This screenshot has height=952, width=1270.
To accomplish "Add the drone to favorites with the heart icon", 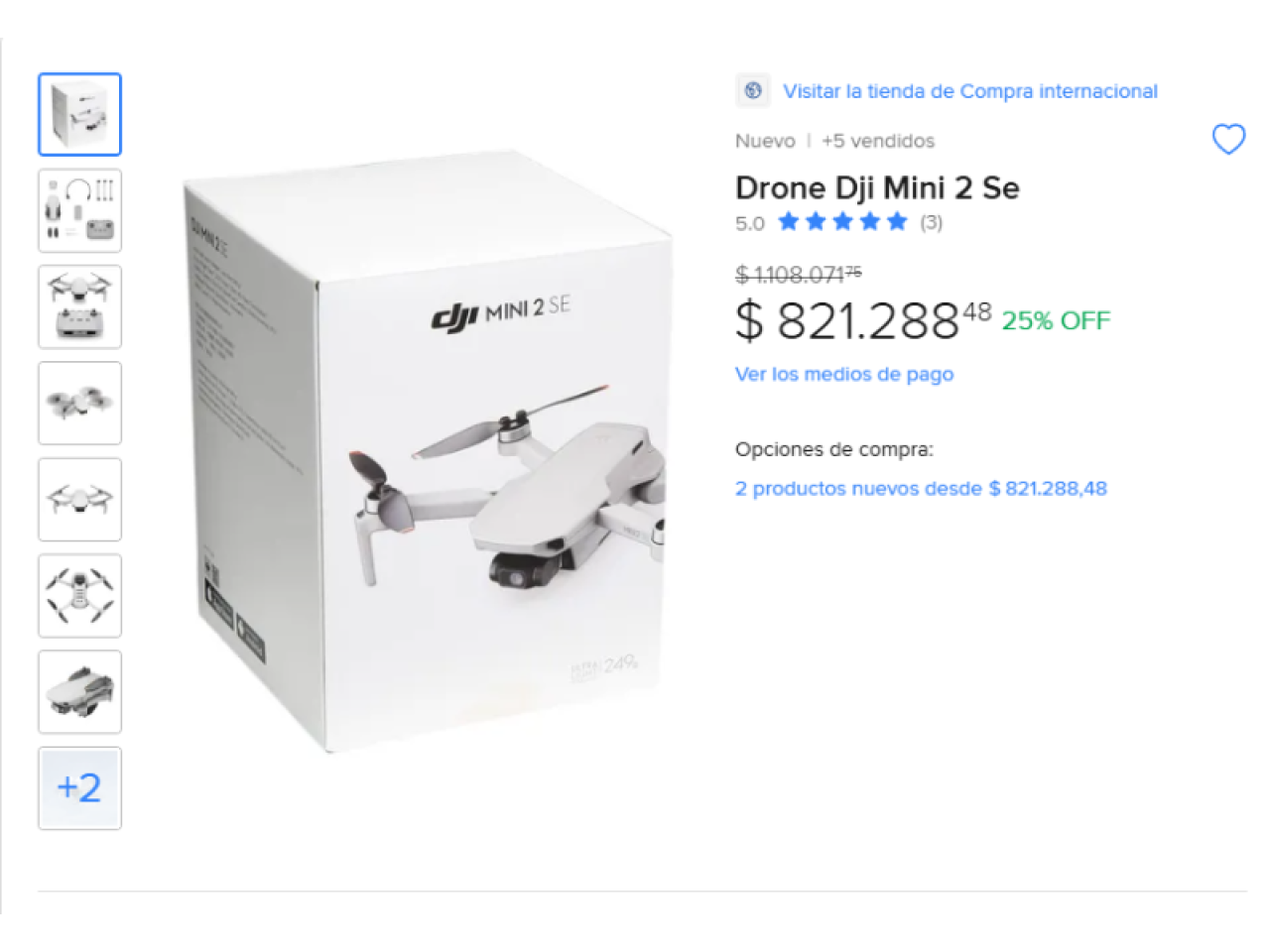I will [1228, 140].
